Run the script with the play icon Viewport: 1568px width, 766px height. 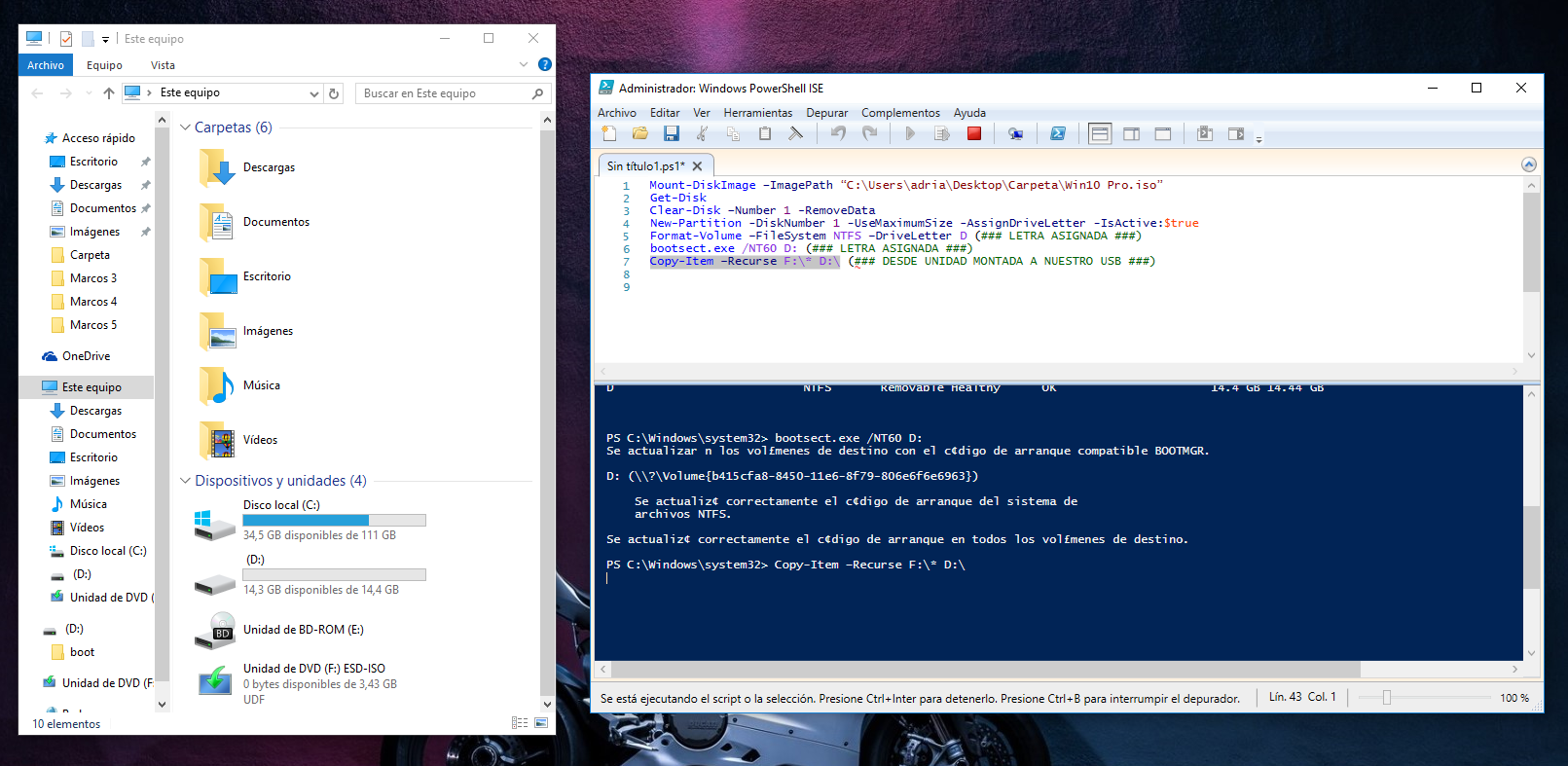910,133
